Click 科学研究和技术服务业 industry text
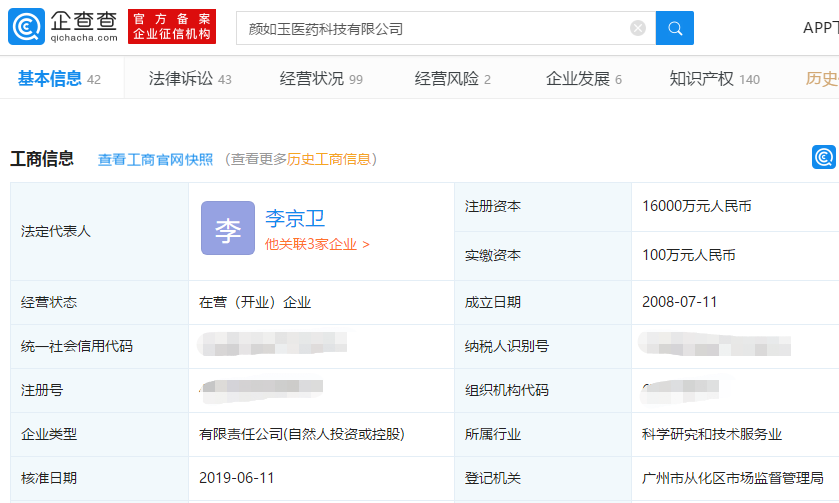This screenshot has height=503, width=839. 712,434
